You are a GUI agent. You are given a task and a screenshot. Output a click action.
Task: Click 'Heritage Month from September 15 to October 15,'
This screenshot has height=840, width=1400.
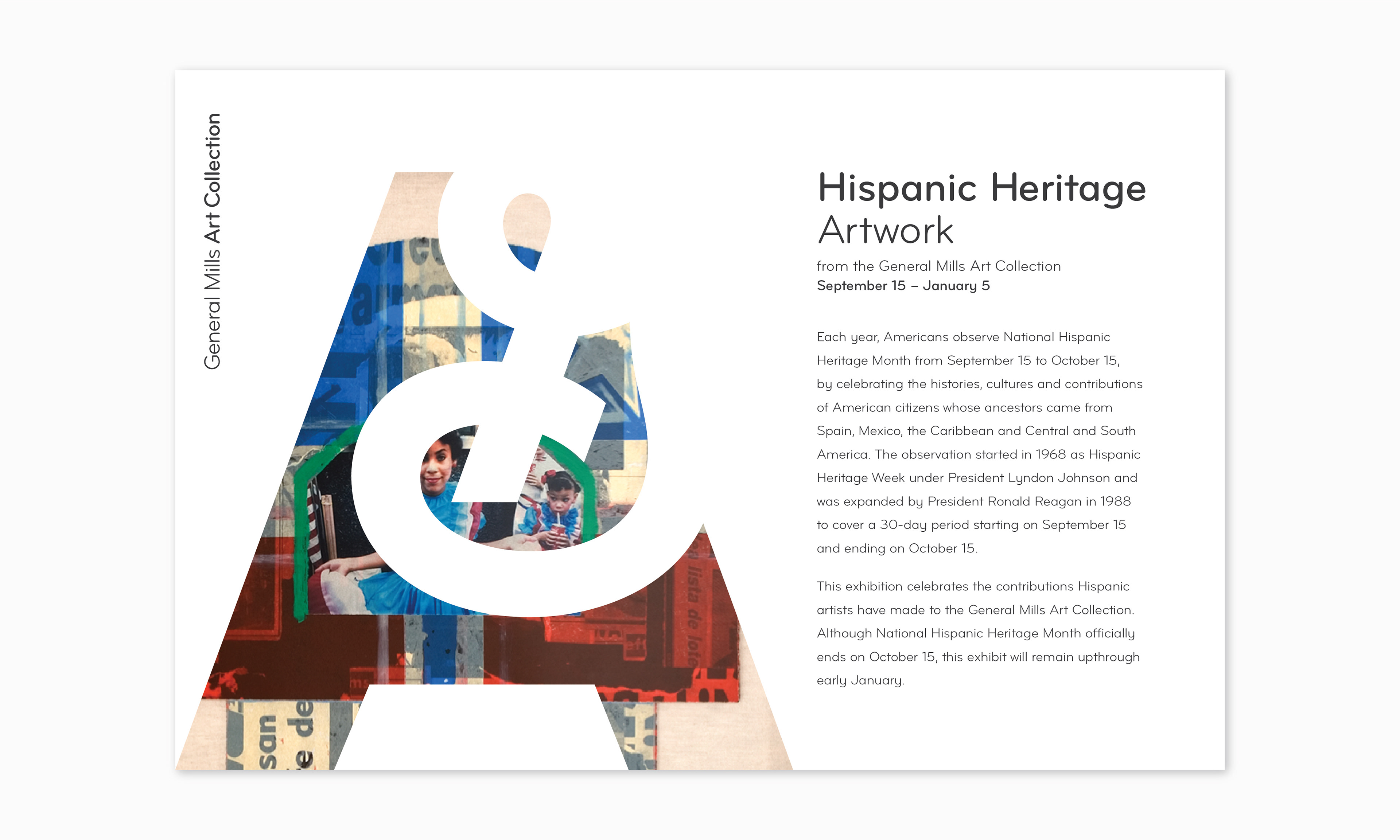point(968,360)
